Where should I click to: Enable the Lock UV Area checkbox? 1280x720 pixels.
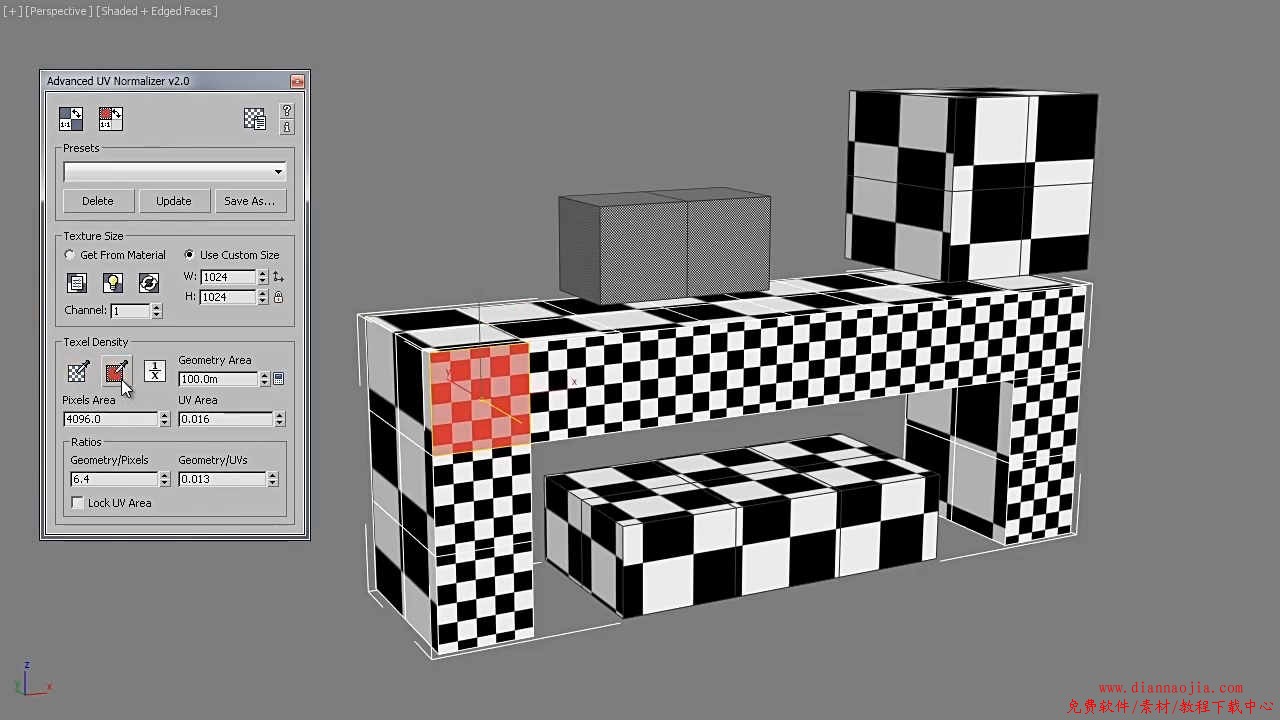pyautogui.click(x=78, y=503)
